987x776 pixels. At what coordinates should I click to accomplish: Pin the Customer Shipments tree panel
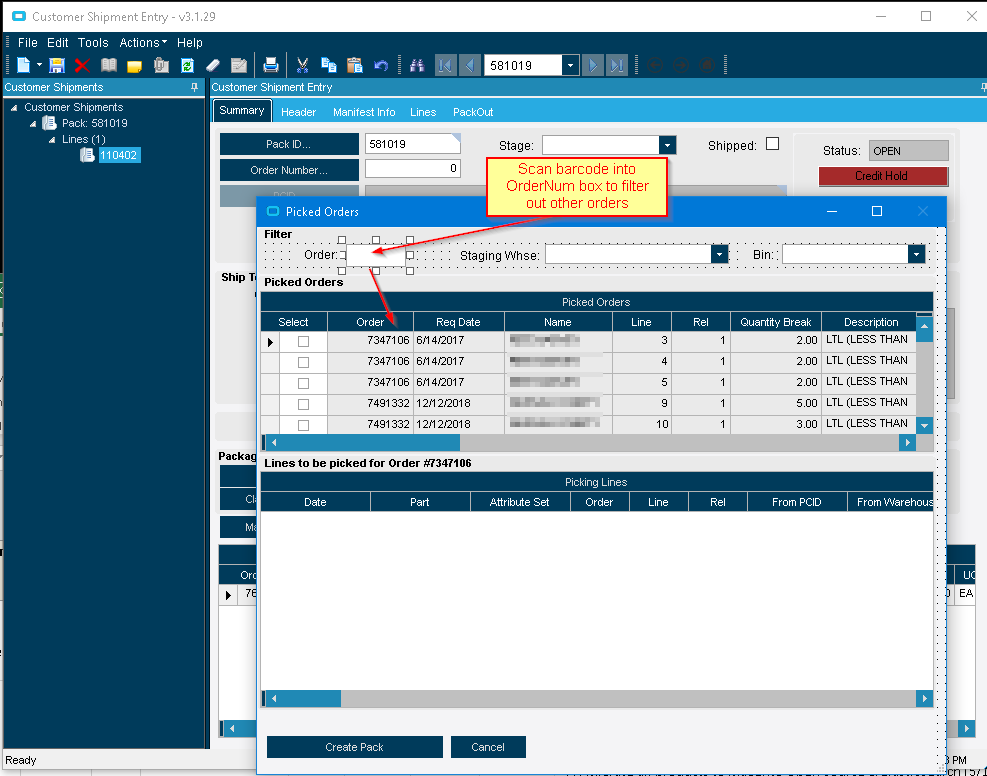coord(195,87)
